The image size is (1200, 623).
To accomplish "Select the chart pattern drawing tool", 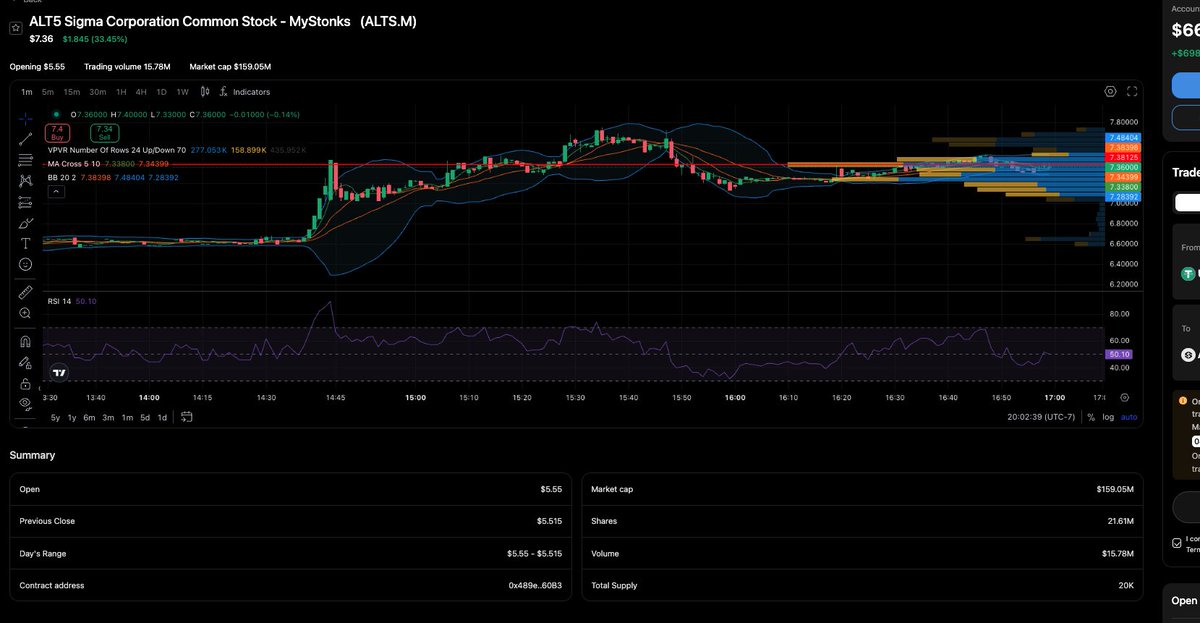I will (x=25, y=181).
